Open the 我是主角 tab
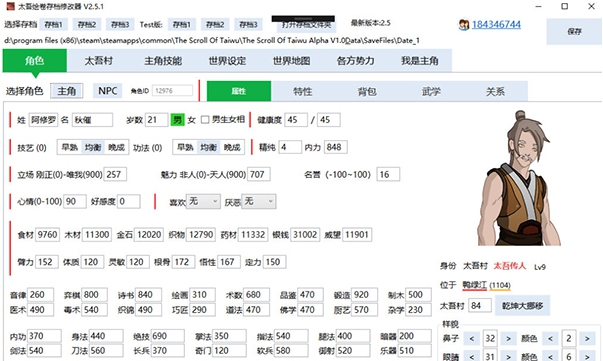The height and width of the screenshot is (361, 603). 420,61
